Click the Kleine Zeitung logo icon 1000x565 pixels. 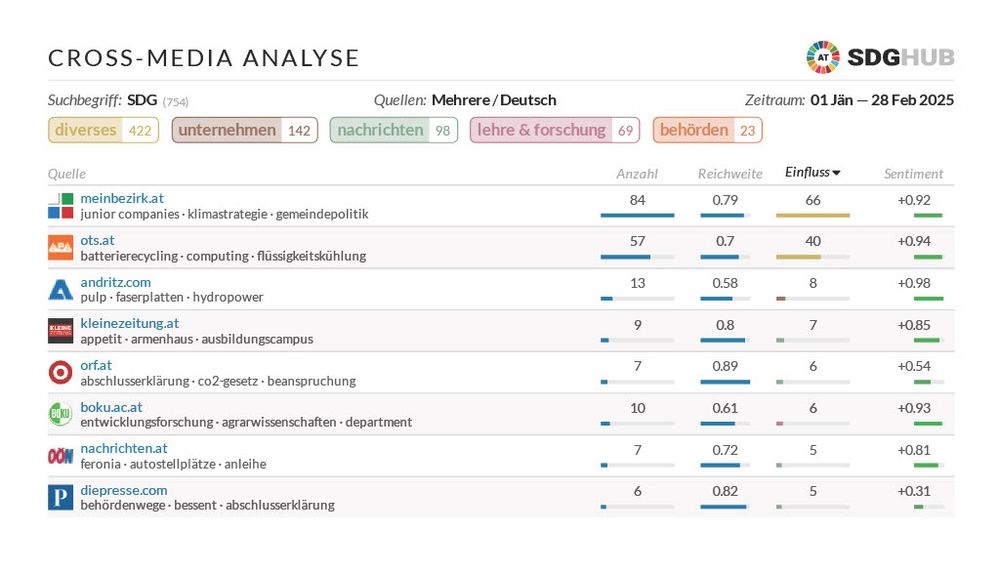pos(61,331)
